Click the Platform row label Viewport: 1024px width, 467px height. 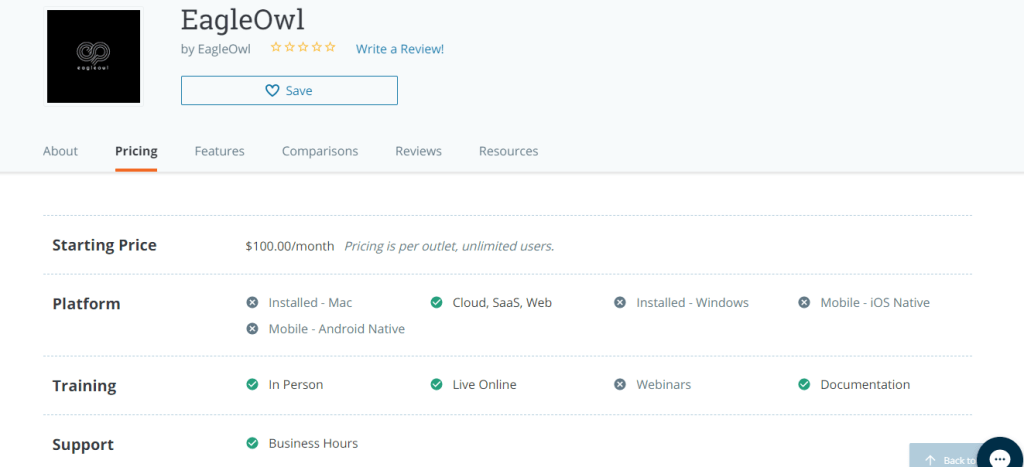click(x=86, y=304)
